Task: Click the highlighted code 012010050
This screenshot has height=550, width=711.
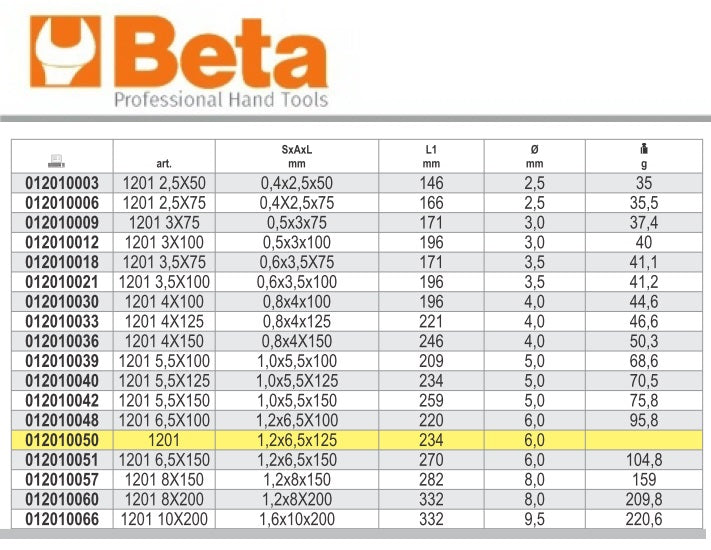Action: point(62,440)
